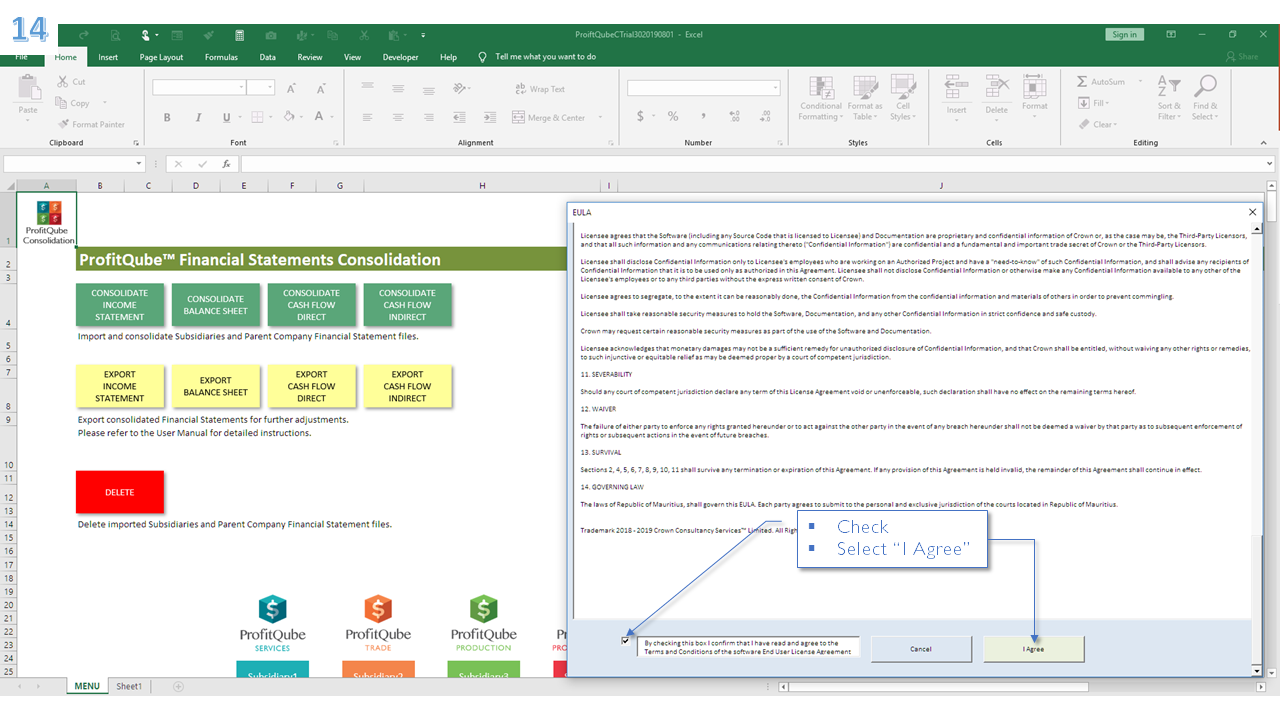Viewport: 1280px width, 720px height.
Task: Toggle Bold formatting
Action: pyautogui.click(x=167, y=117)
